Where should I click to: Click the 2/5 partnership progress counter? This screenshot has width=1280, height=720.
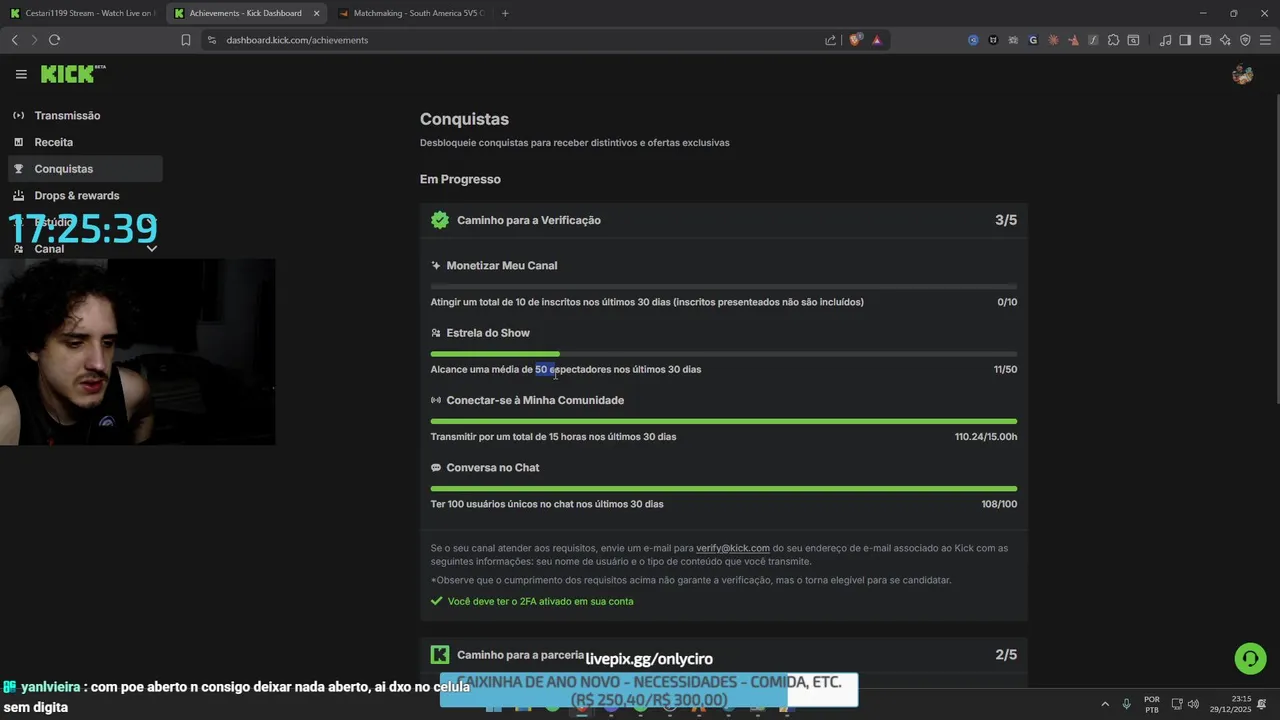[1006, 655]
